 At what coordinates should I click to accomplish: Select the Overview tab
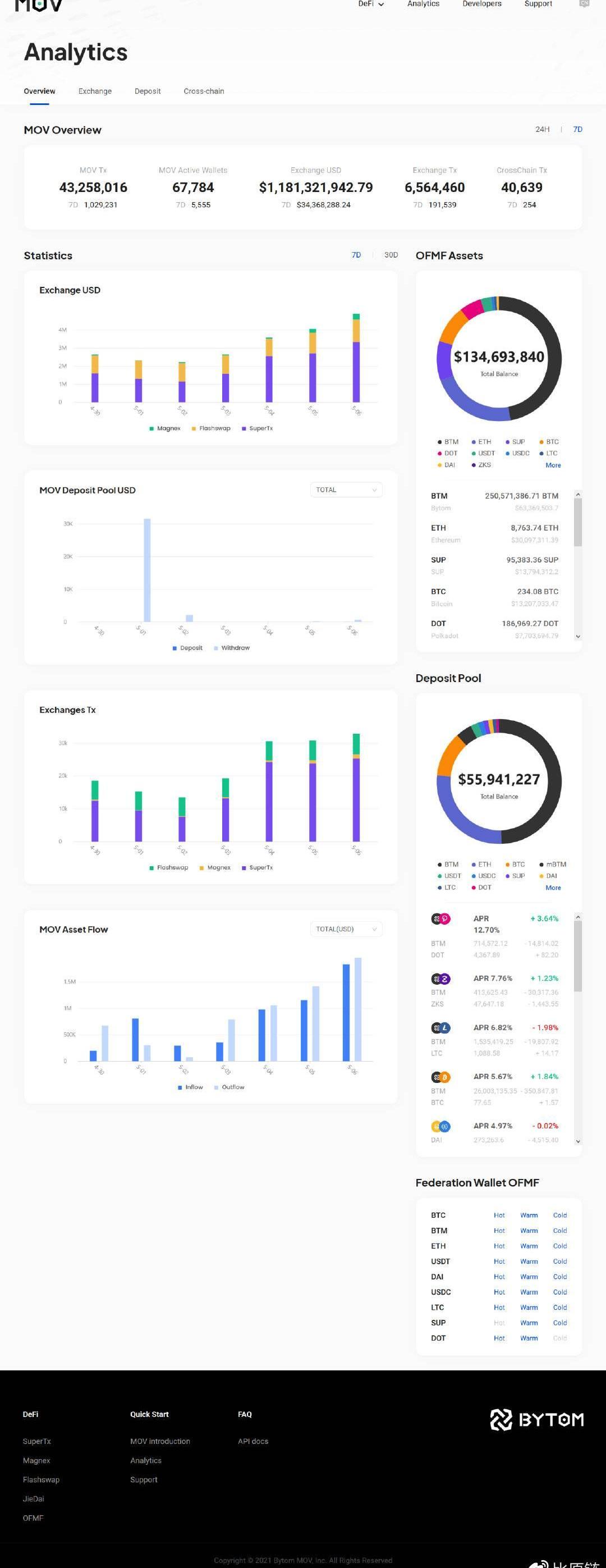click(x=39, y=92)
